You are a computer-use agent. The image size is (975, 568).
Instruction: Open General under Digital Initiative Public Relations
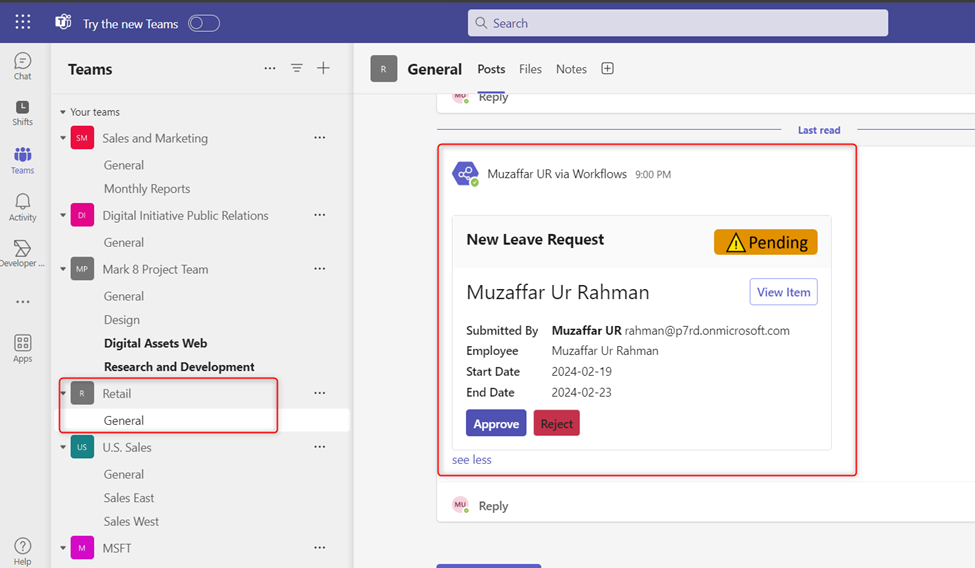pyautogui.click(x=124, y=242)
